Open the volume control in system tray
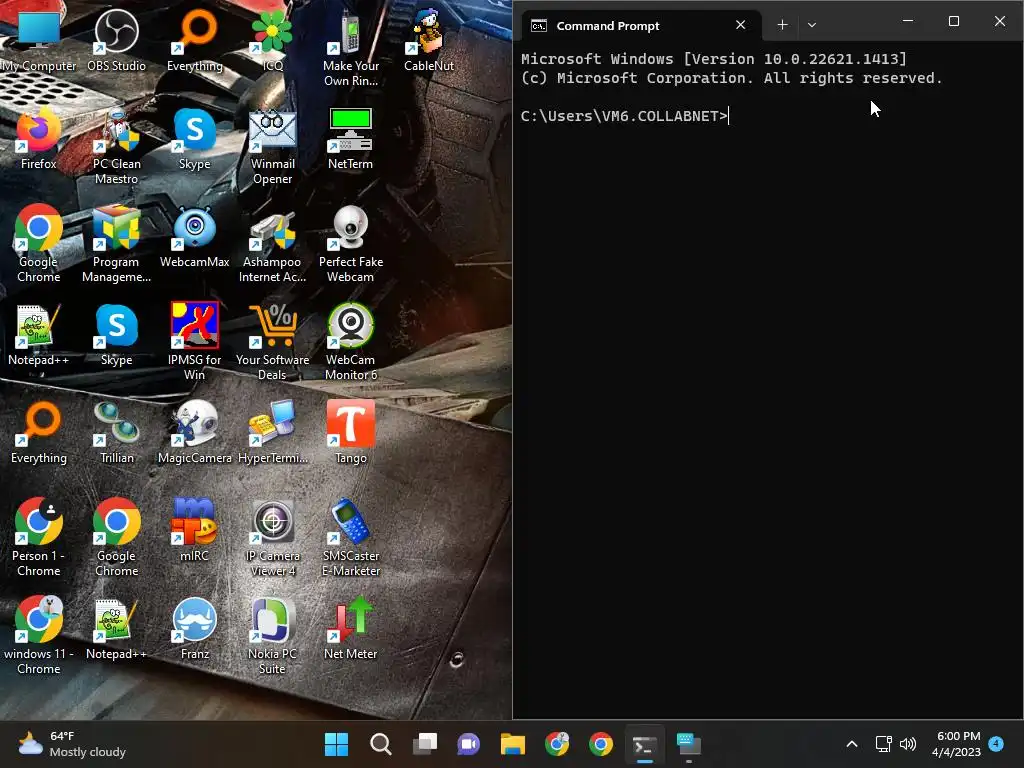Image resolution: width=1024 pixels, height=768 pixels. tap(908, 744)
